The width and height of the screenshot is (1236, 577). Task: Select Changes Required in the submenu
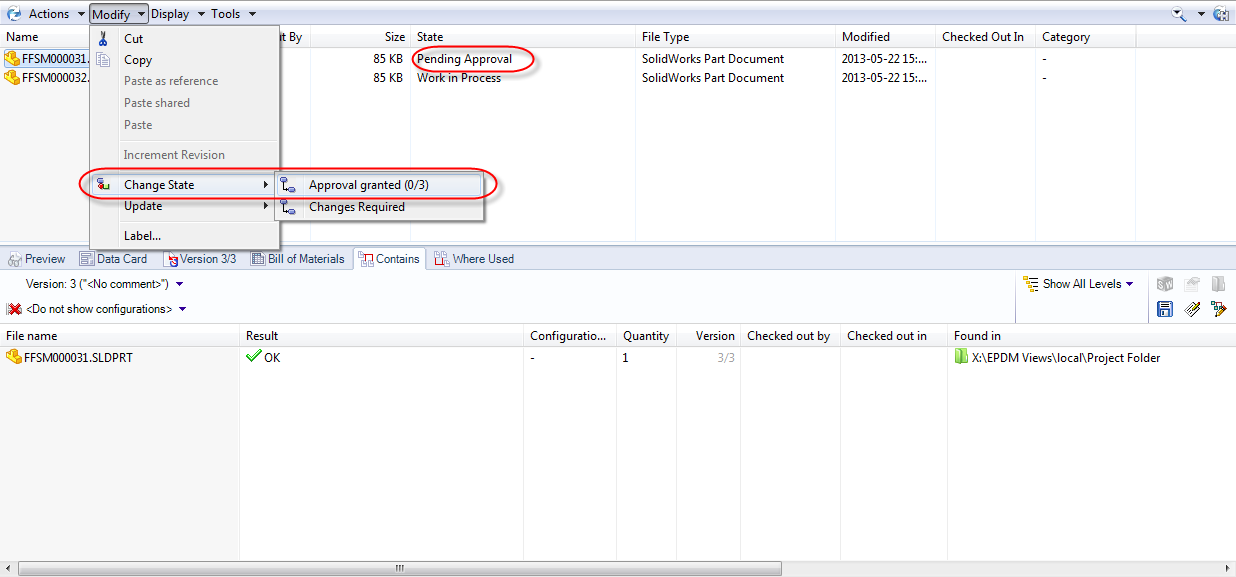click(356, 207)
